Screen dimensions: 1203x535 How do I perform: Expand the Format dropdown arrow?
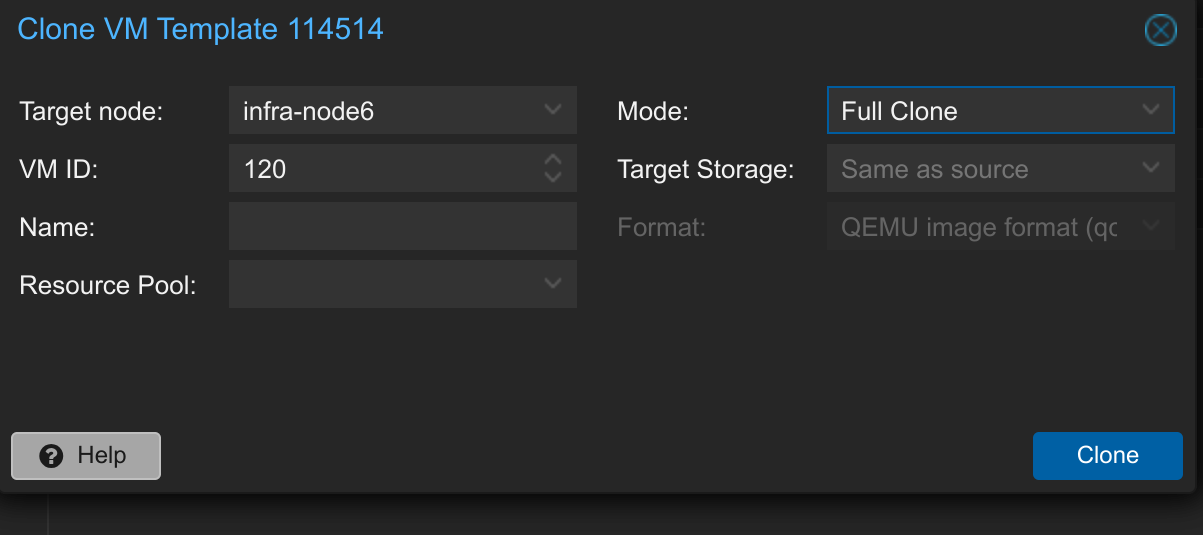point(1151,226)
